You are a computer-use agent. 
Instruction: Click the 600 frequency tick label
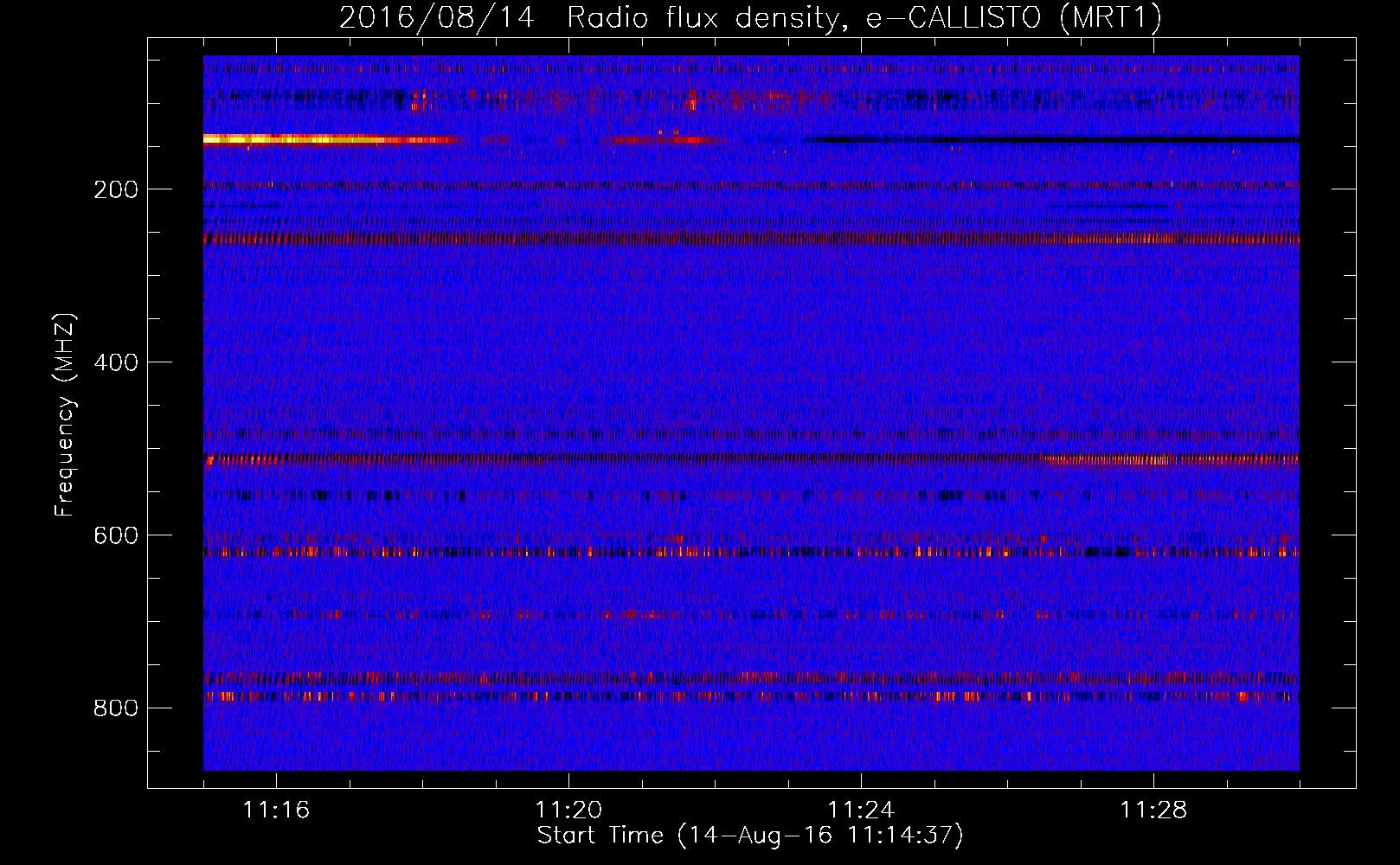pos(116,535)
